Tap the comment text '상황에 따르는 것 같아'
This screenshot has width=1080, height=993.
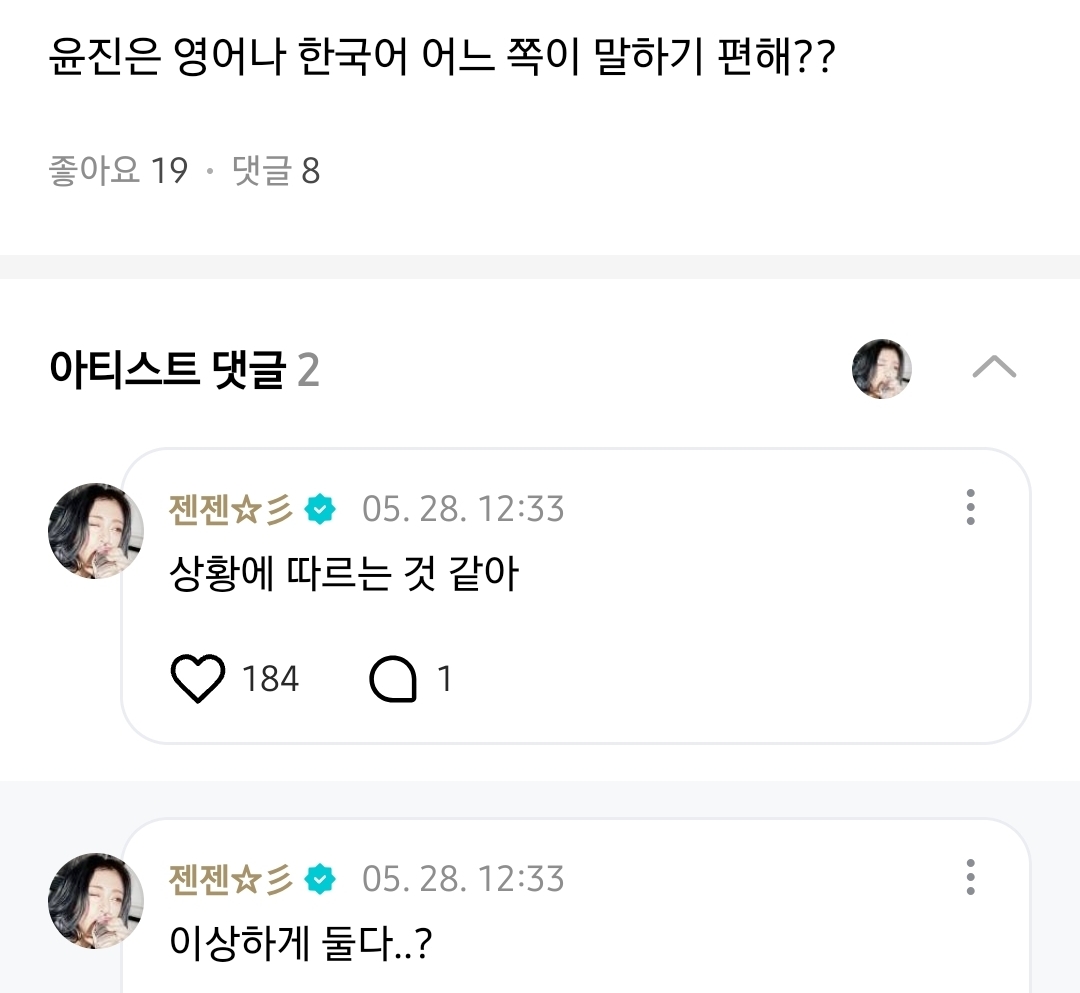pyautogui.click(x=345, y=575)
